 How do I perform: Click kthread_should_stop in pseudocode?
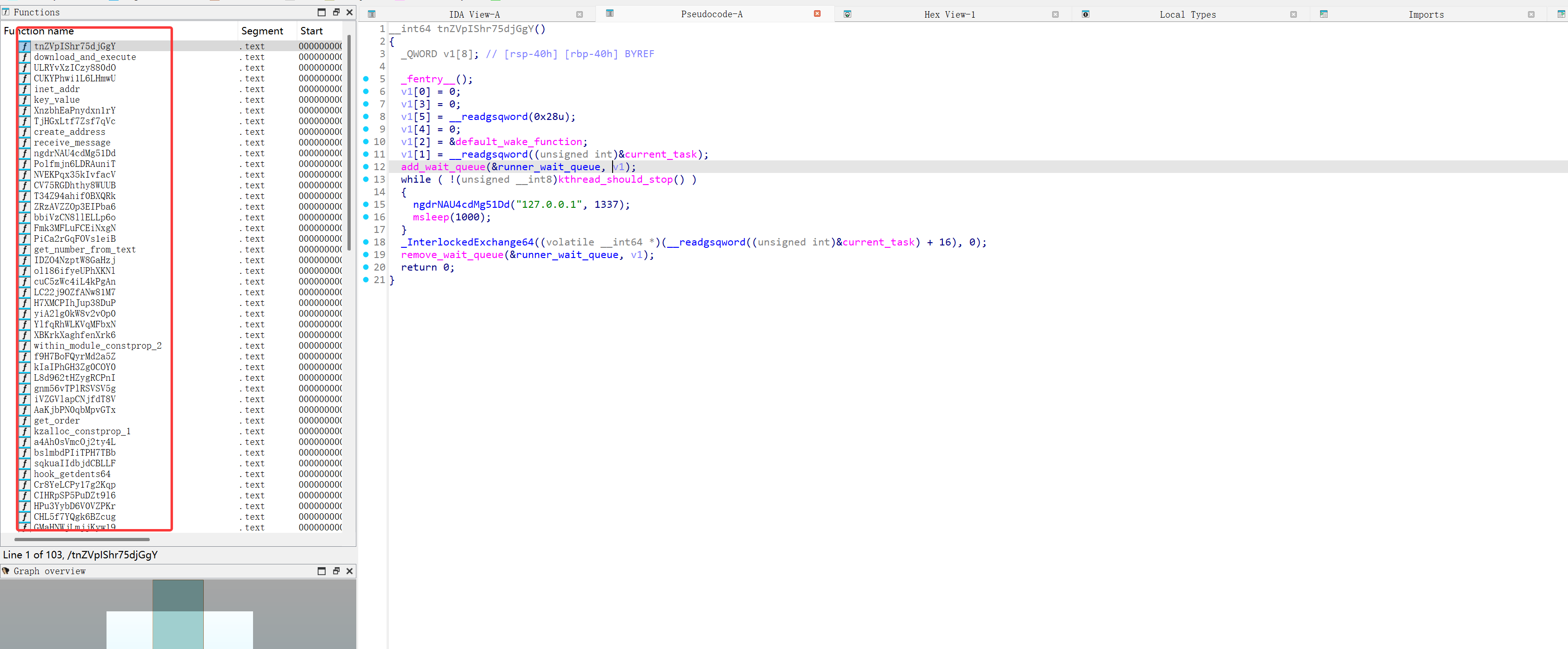(615, 179)
